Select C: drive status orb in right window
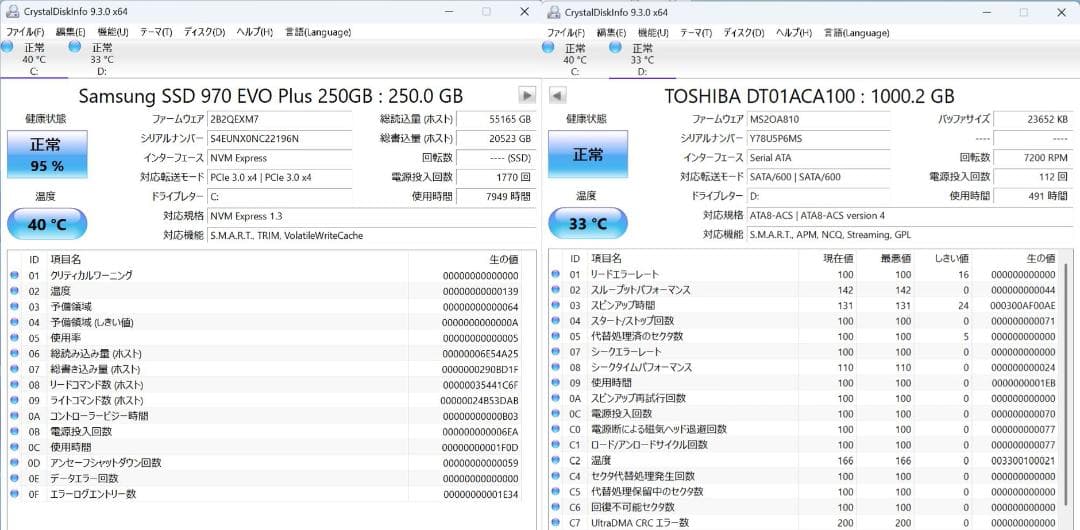Viewport: 1080px width, 530px height. tap(548, 47)
